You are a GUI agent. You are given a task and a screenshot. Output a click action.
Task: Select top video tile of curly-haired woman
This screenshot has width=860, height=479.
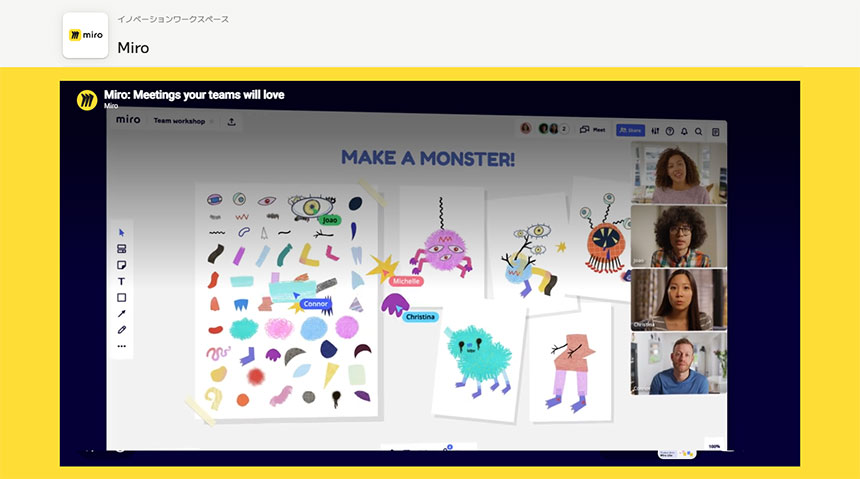(678, 173)
